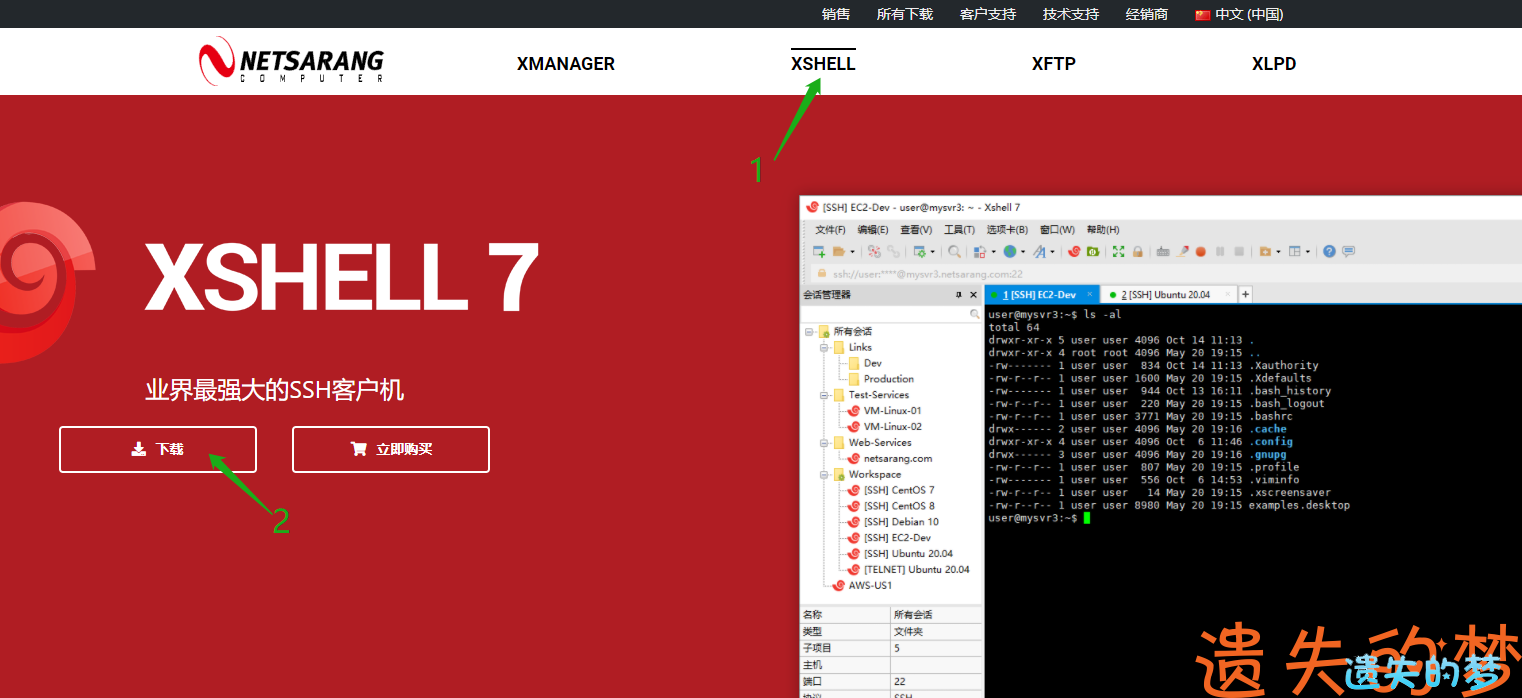Select the 中文 (中国) language option
The height and width of the screenshot is (698, 1522).
click(1239, 14)
